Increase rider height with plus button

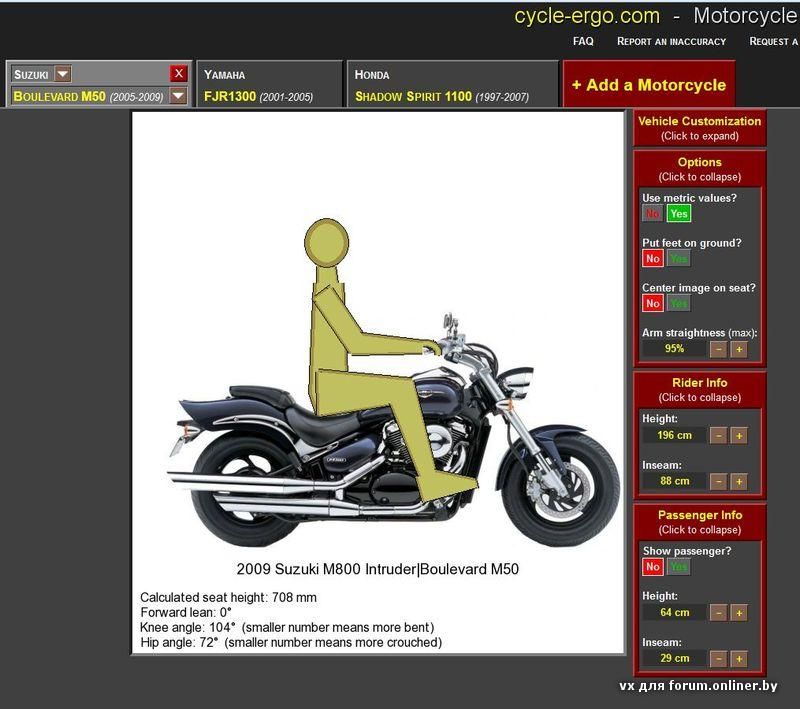click(739, 435)
